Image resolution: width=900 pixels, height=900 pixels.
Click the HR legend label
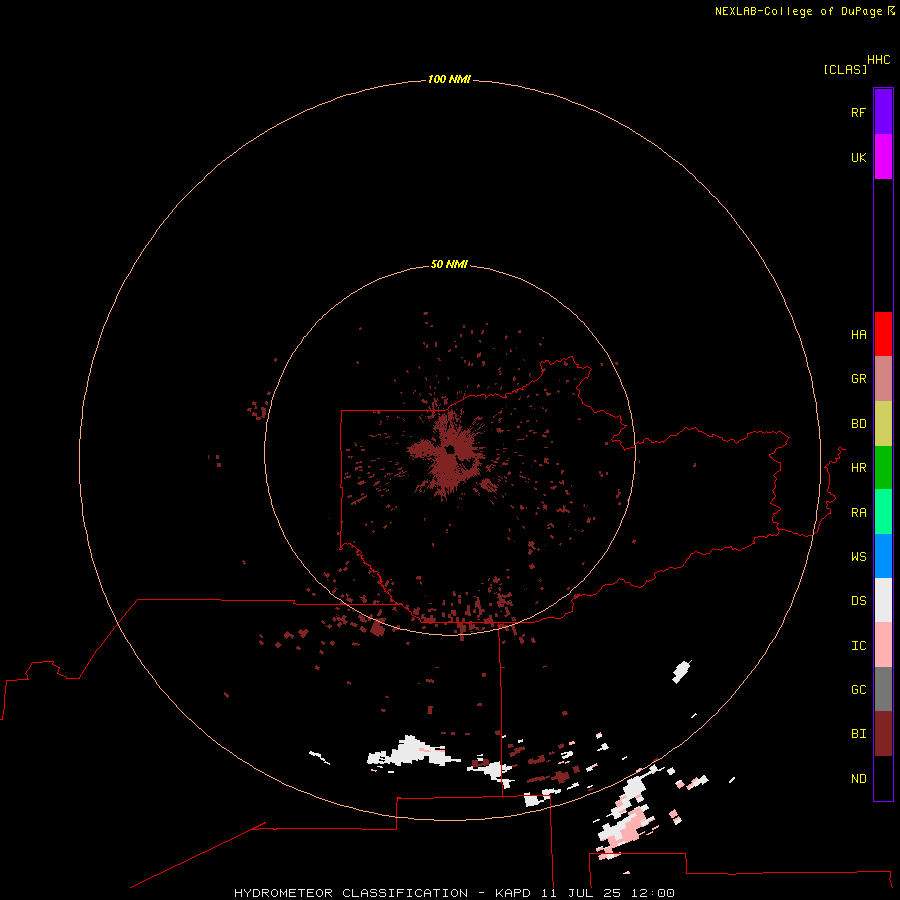coord(858,468)
